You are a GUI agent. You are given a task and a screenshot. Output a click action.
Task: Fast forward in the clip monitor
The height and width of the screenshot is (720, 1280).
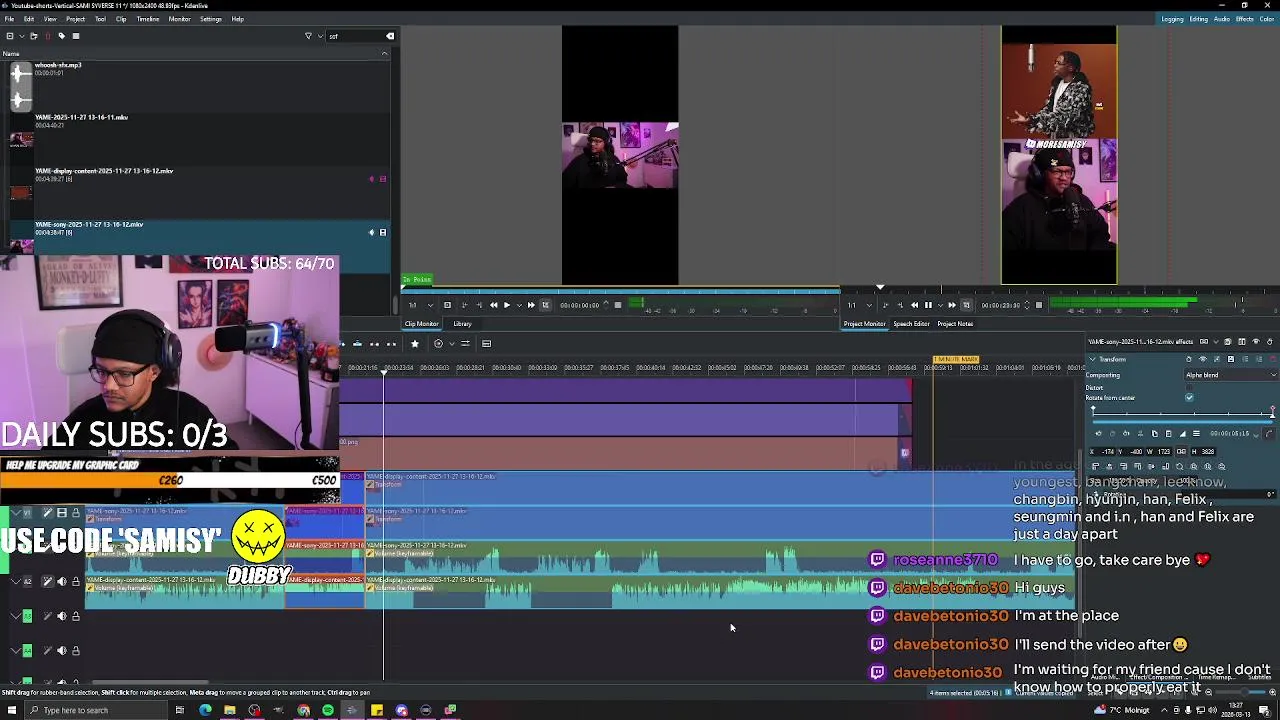click(x=531, y=305)
